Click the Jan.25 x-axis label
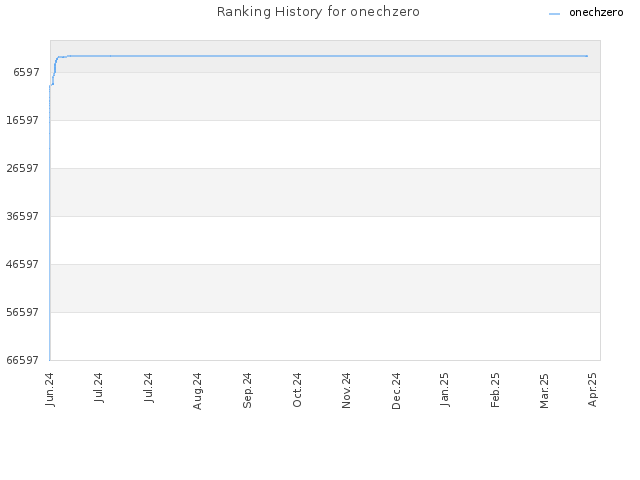 [x=444, y=389]
